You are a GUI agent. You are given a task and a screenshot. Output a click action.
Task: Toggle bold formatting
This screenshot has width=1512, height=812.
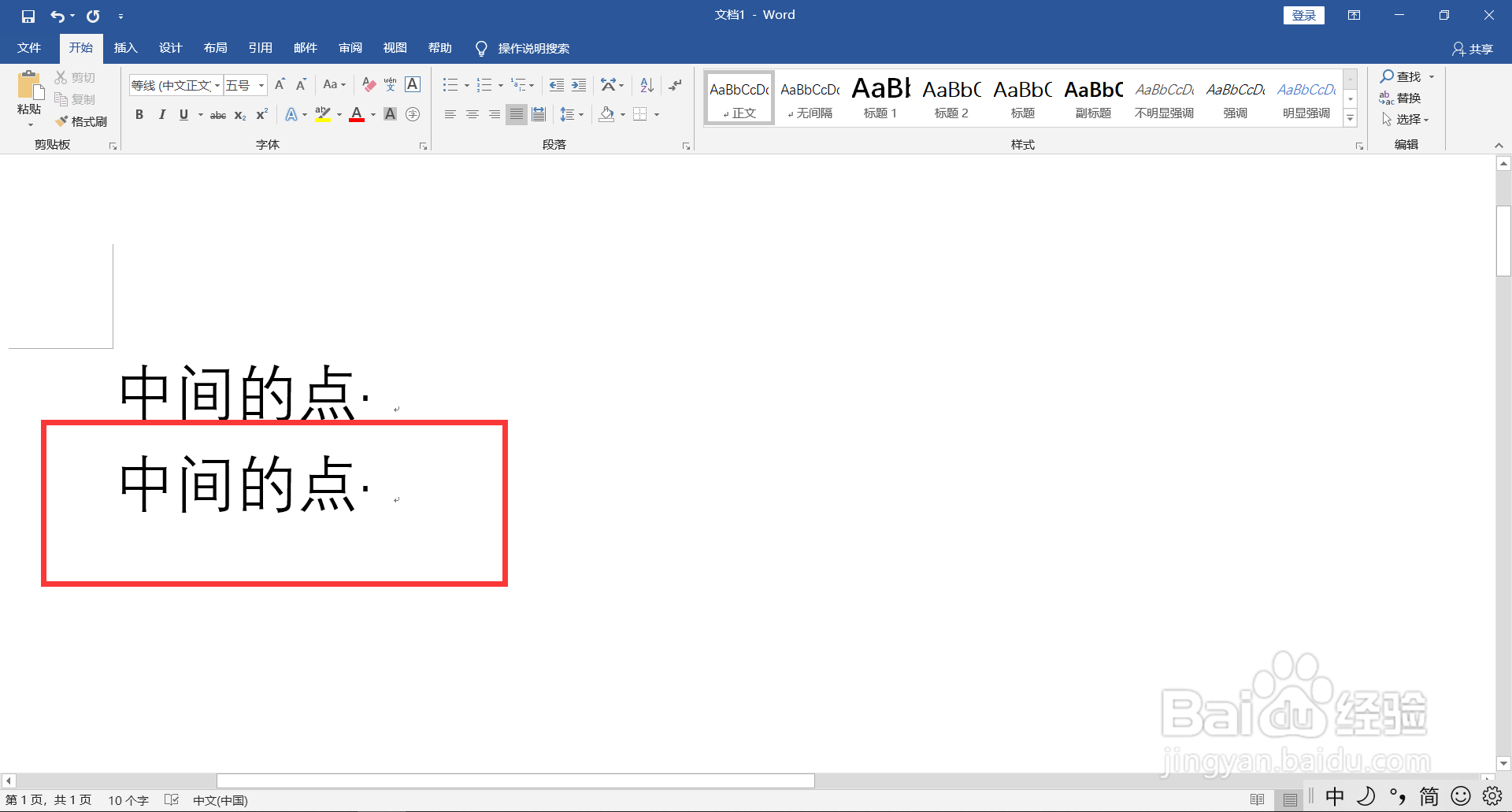click(x=139, y=115)
